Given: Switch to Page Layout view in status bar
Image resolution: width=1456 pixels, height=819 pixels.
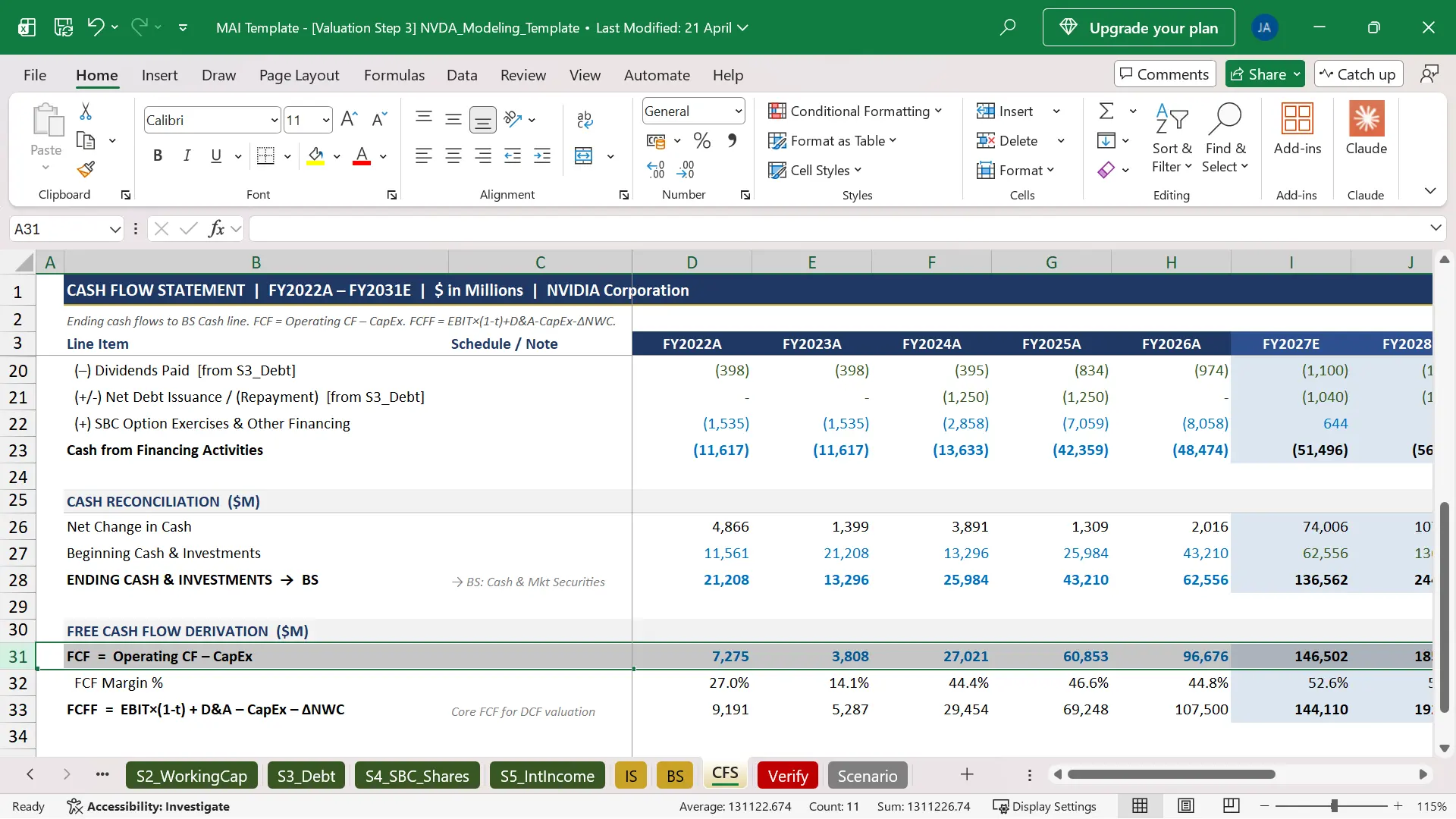Looking at the screenshot, I should (x=1186, y=805).
